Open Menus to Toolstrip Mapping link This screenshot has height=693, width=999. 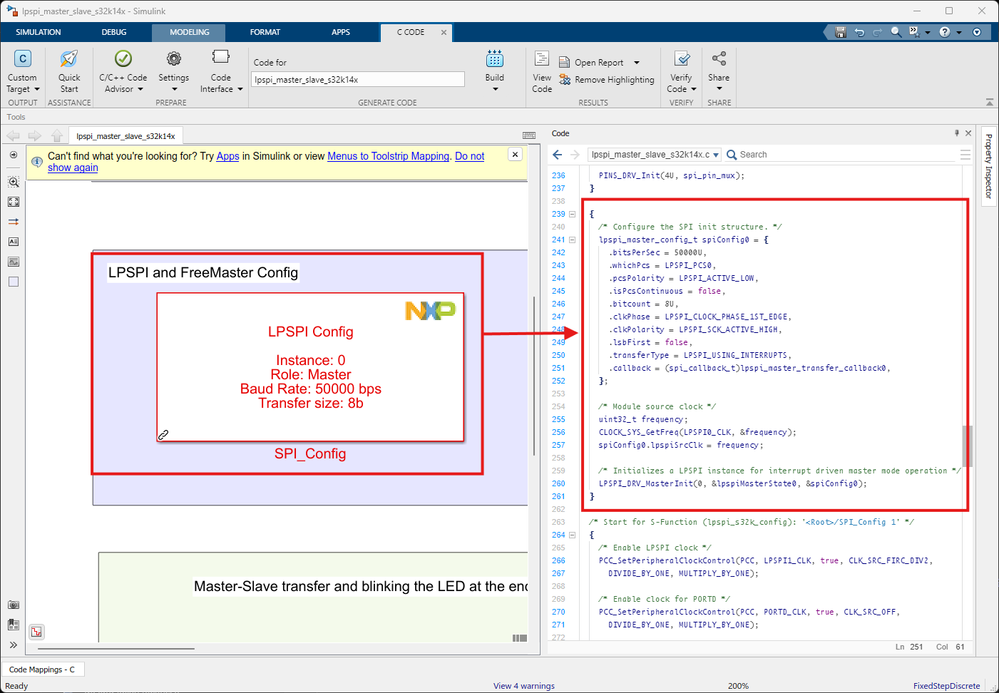point(388,156)
